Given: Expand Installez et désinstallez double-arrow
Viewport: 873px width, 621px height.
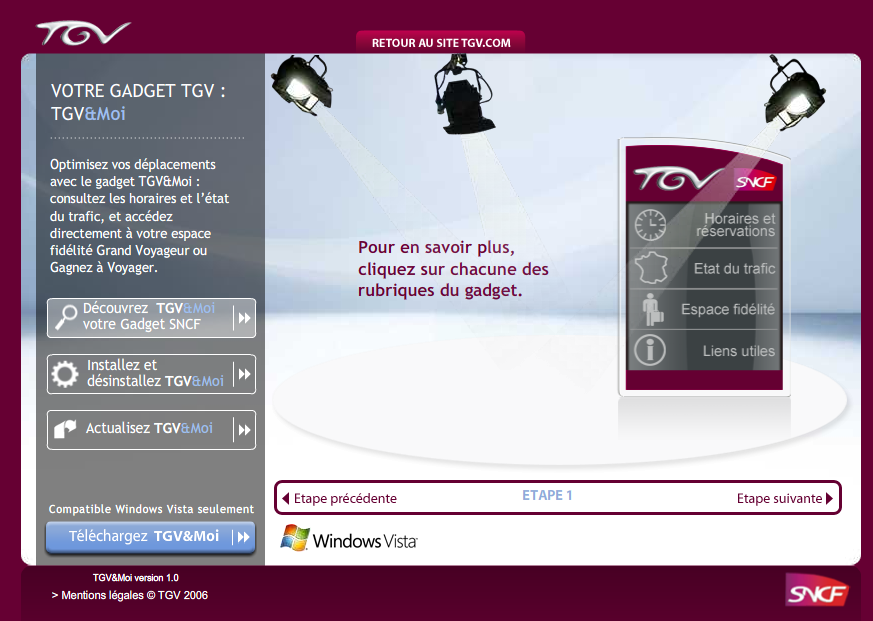Looking at the screenshot, I should 243,374.
